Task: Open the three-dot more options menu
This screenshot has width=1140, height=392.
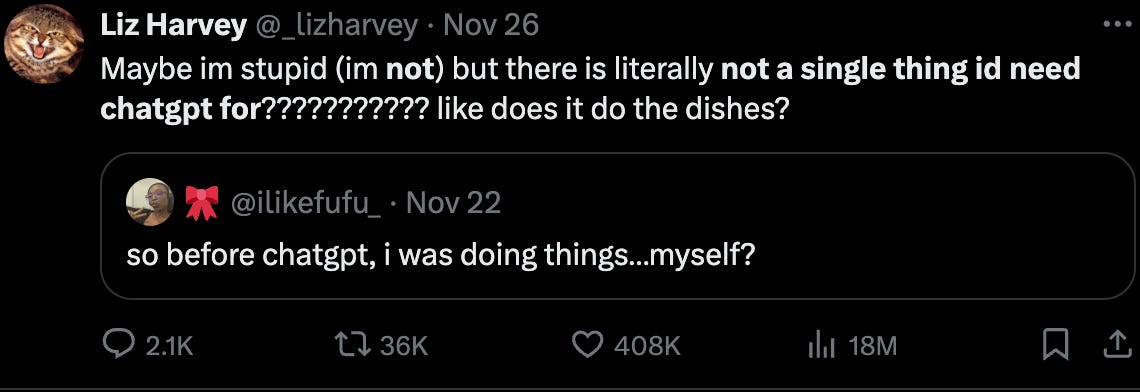Action: (1112, 24)
